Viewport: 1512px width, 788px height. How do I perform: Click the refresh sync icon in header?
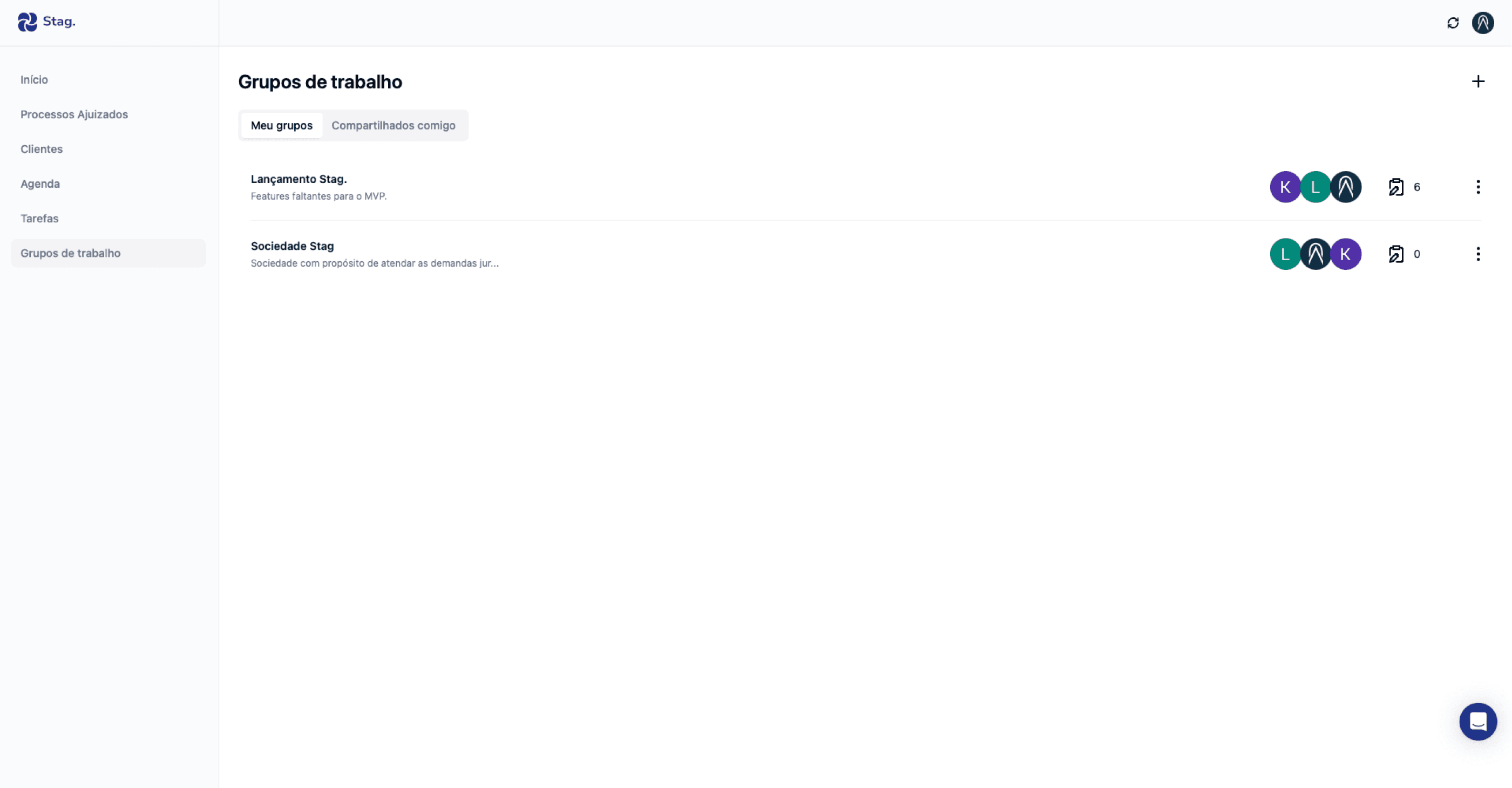tap(1453, 23)
